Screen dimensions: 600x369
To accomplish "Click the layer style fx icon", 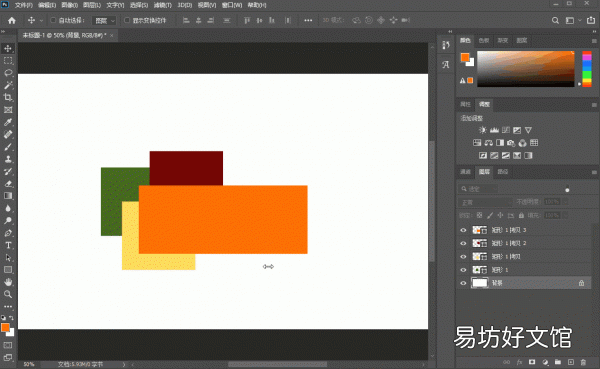I will 519,362.
